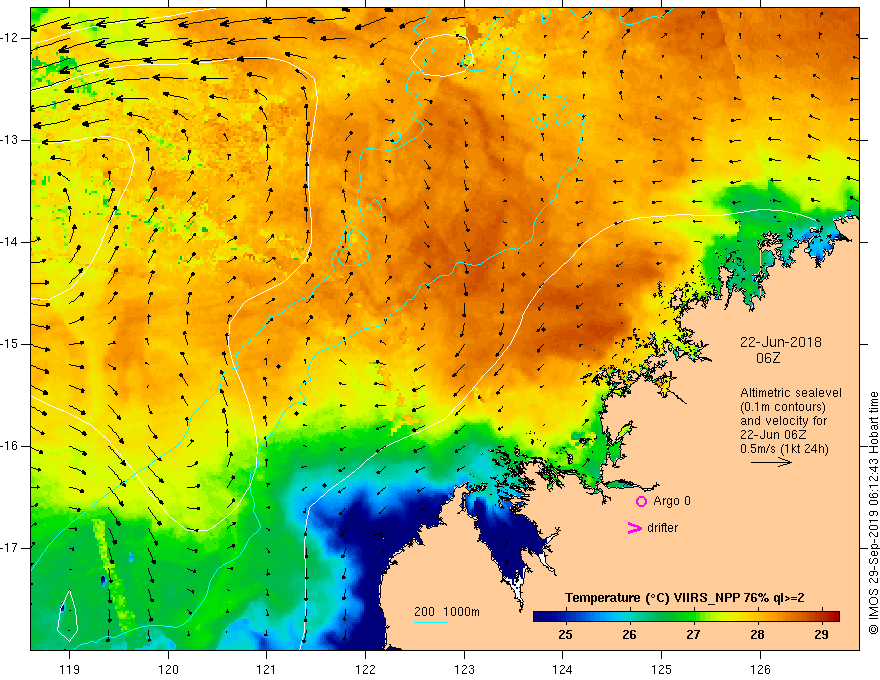Click the IMOS copyright timestamp text

(x=873, y=513)
